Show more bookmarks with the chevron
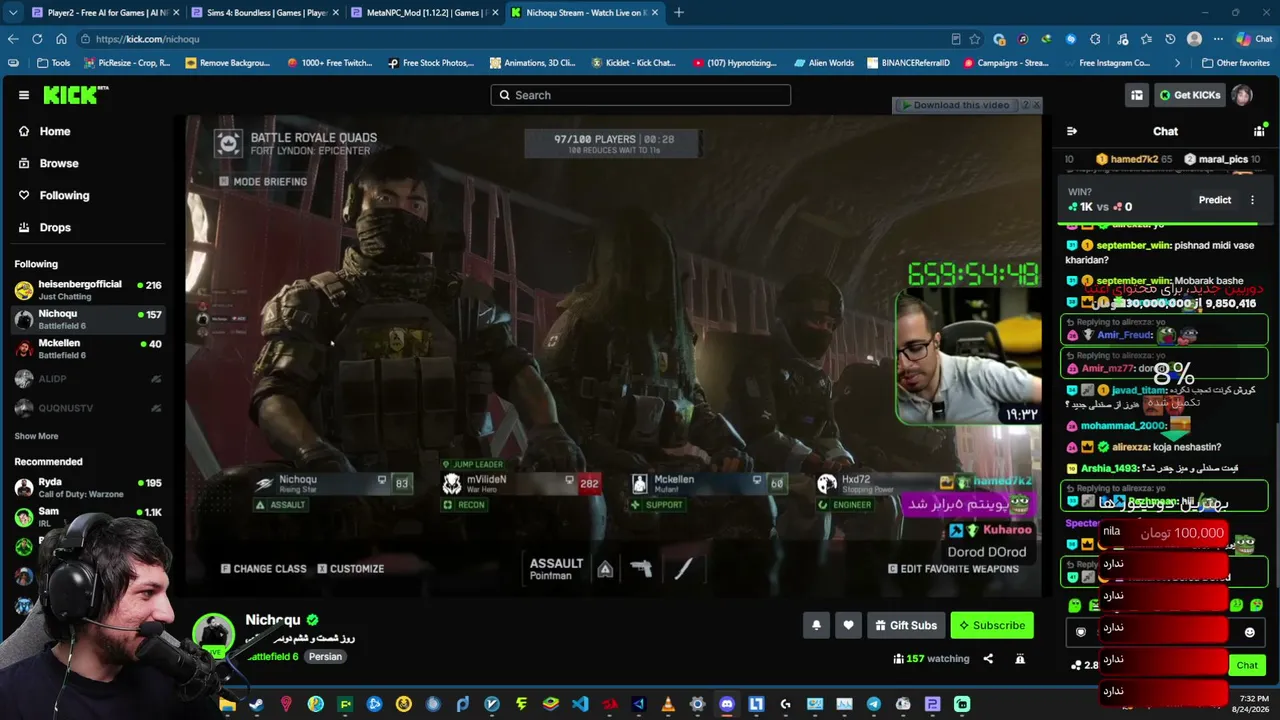This screenshot has width=1280, height=720. (1177, 63)
